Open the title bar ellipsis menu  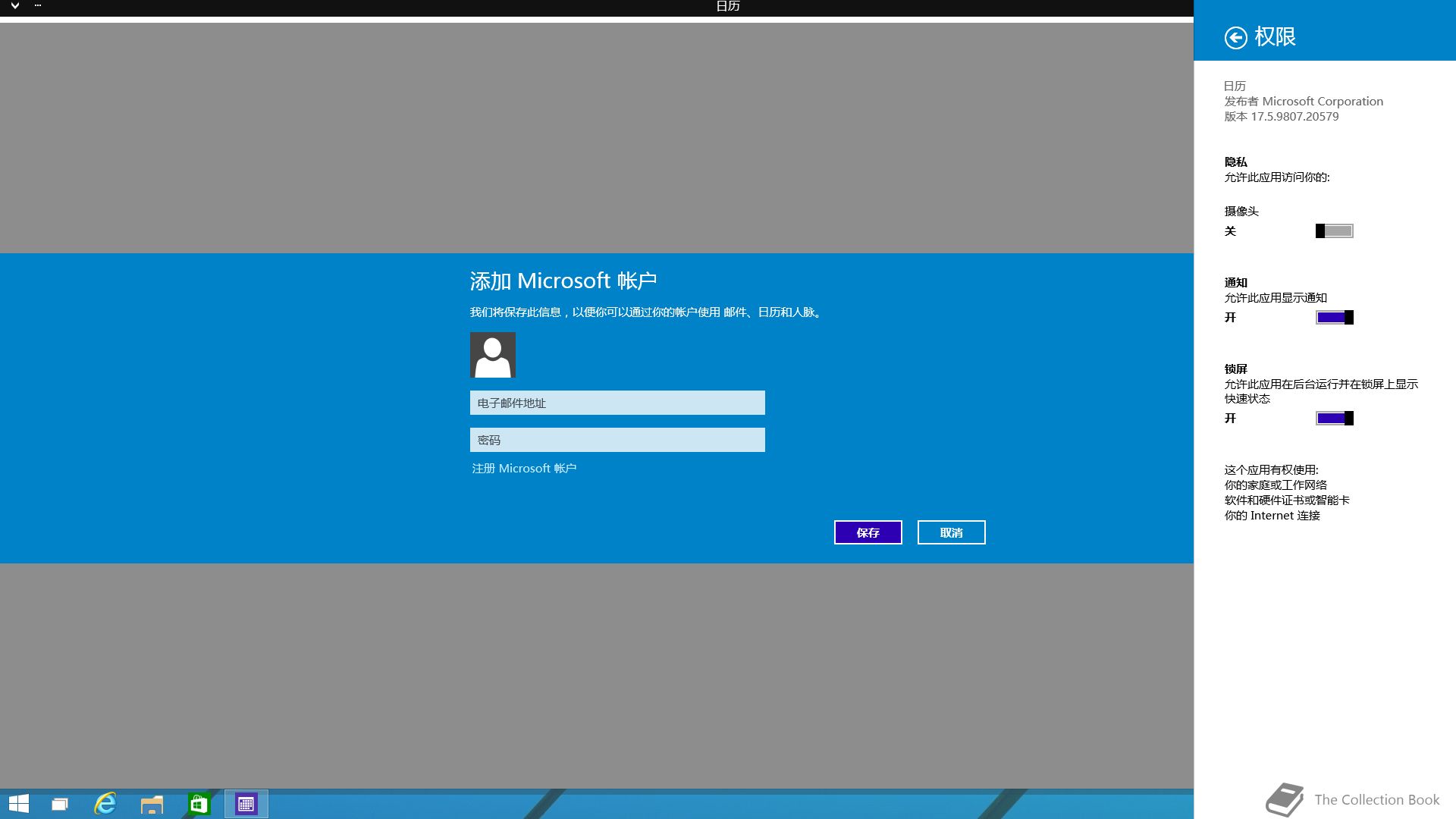(x=38, y=5)
